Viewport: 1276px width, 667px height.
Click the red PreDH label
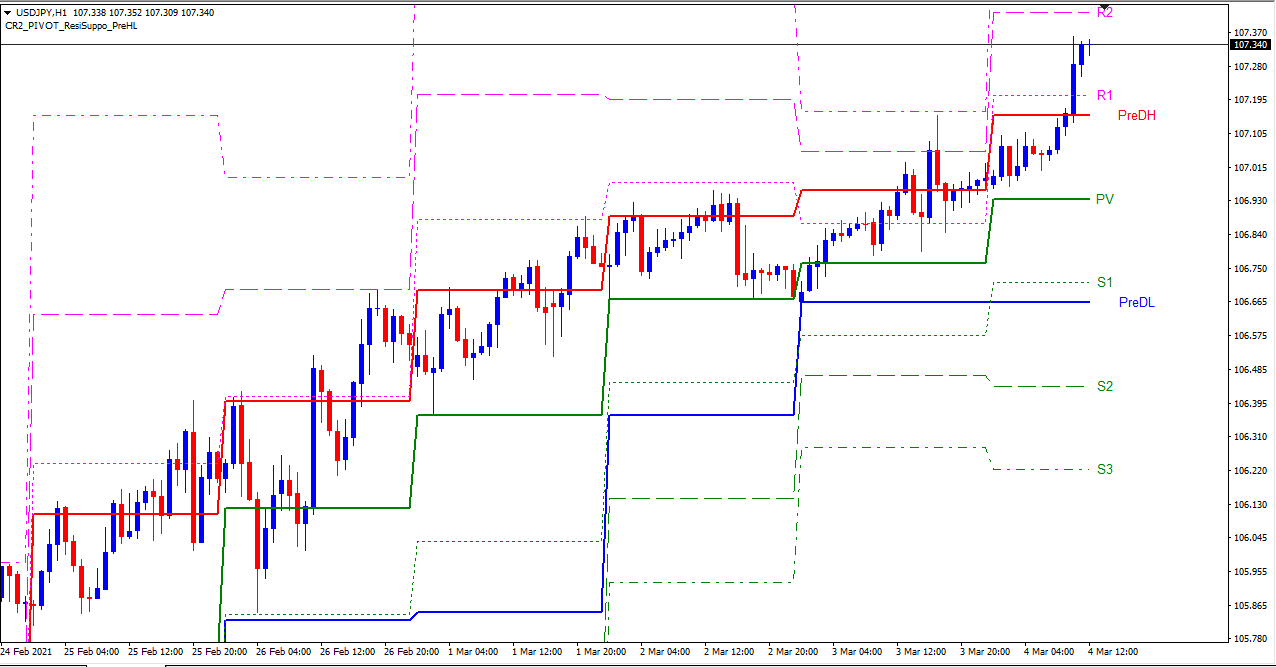pyautogui.click(x=1137, y=116)
